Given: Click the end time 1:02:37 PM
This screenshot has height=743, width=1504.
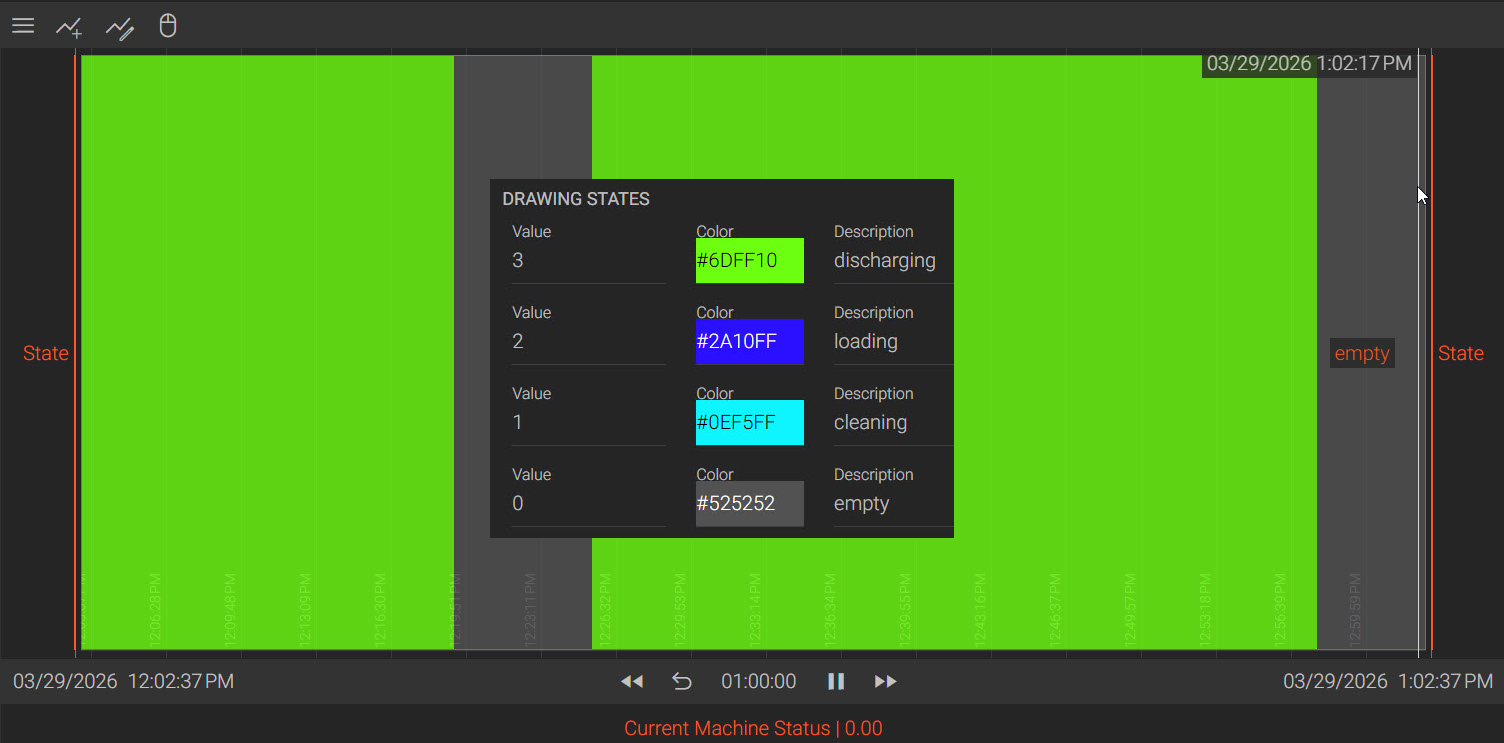Looking at the screenshot, I should tap(1446, 682).
